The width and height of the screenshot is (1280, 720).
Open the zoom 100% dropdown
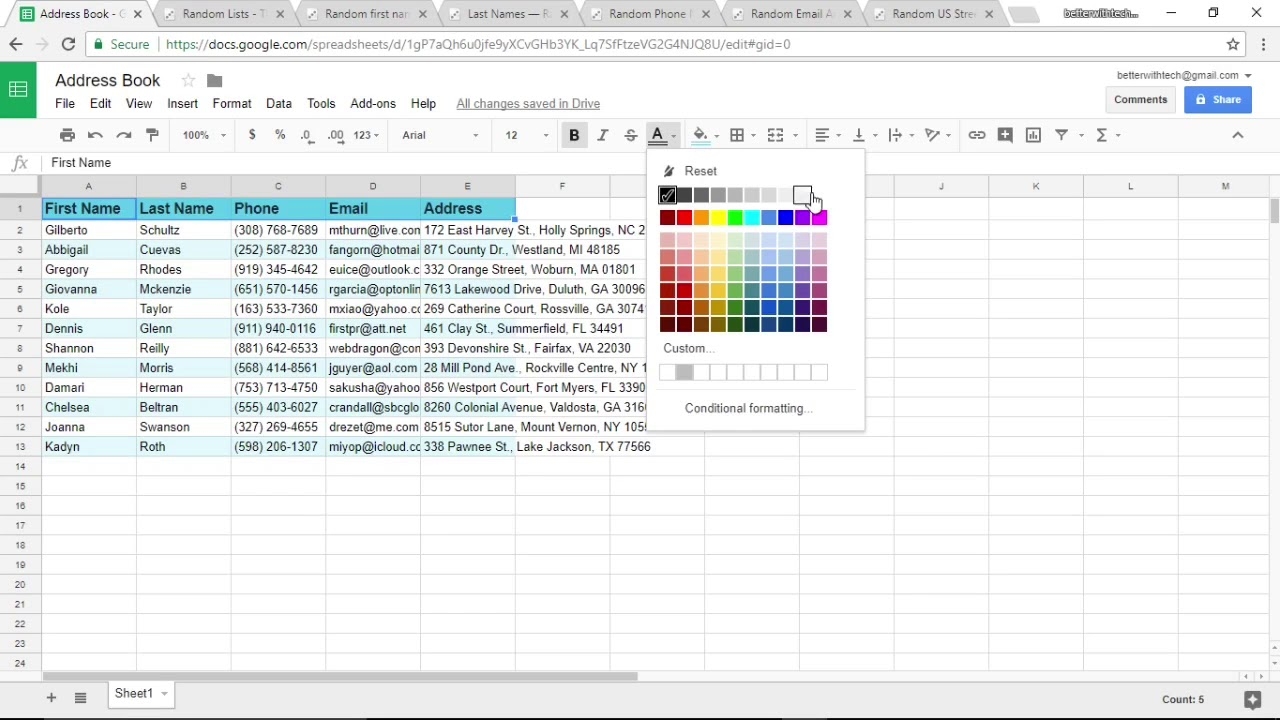click(x=204, y=135)
